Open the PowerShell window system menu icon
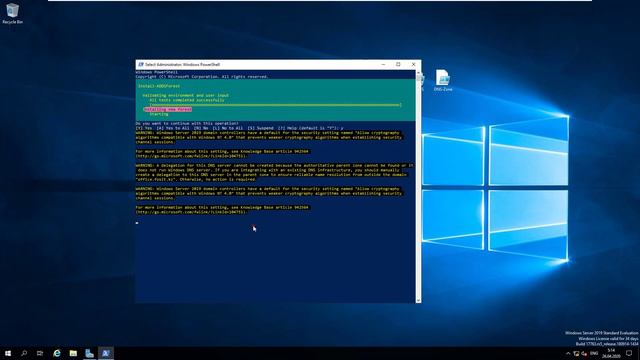 [140, 64]
